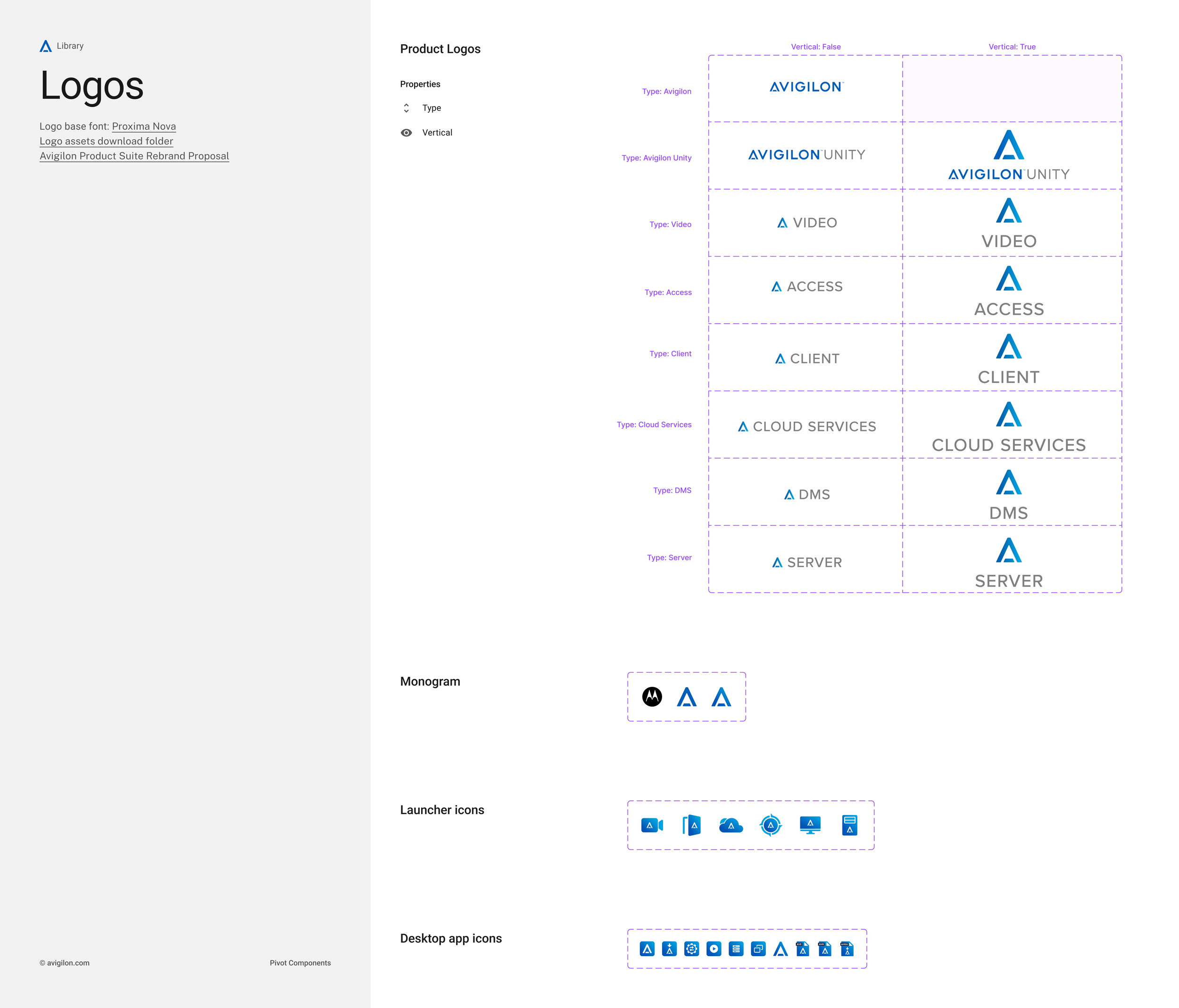The image size is (1179, 1008).
Task: Toggle the Vertical property eye icon
Action: pos(406,133)
